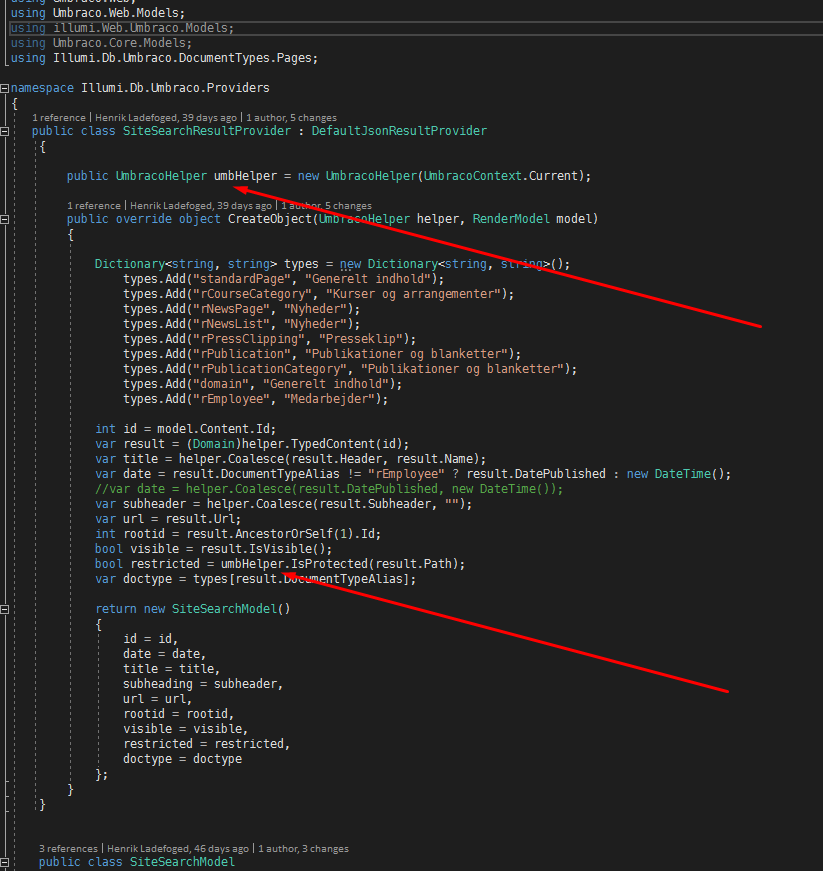Click the 'visible = visible,' initializer line
The image size is (823, 871).
(x=185, y=729)
